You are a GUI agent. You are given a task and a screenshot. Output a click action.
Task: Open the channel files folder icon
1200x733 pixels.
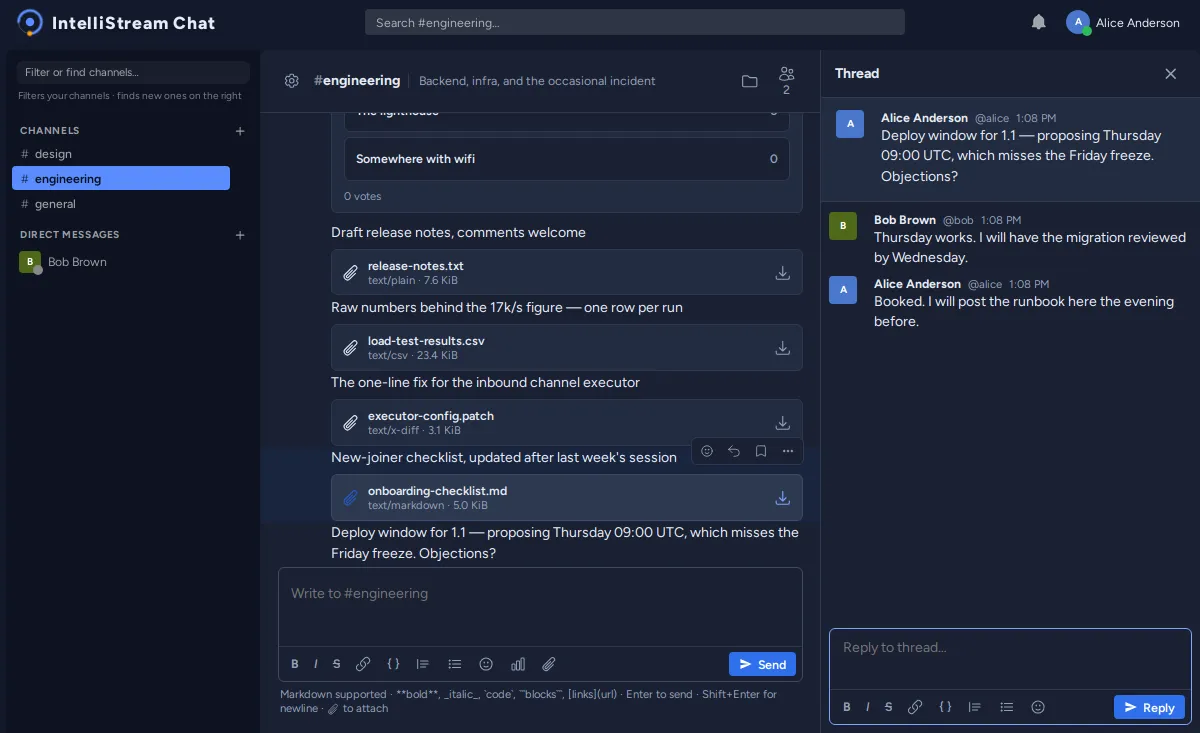pos(749,81)
